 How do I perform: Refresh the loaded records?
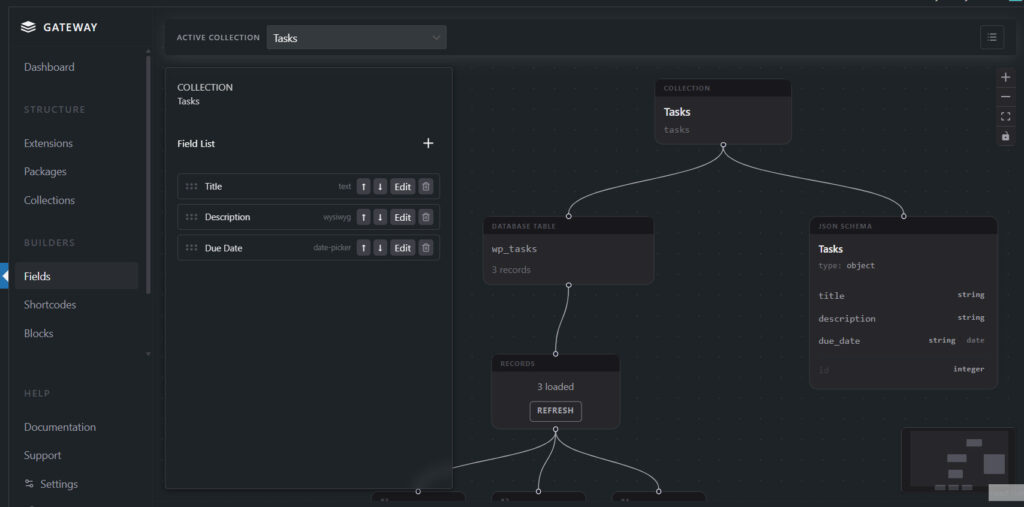tap(555, 411)
